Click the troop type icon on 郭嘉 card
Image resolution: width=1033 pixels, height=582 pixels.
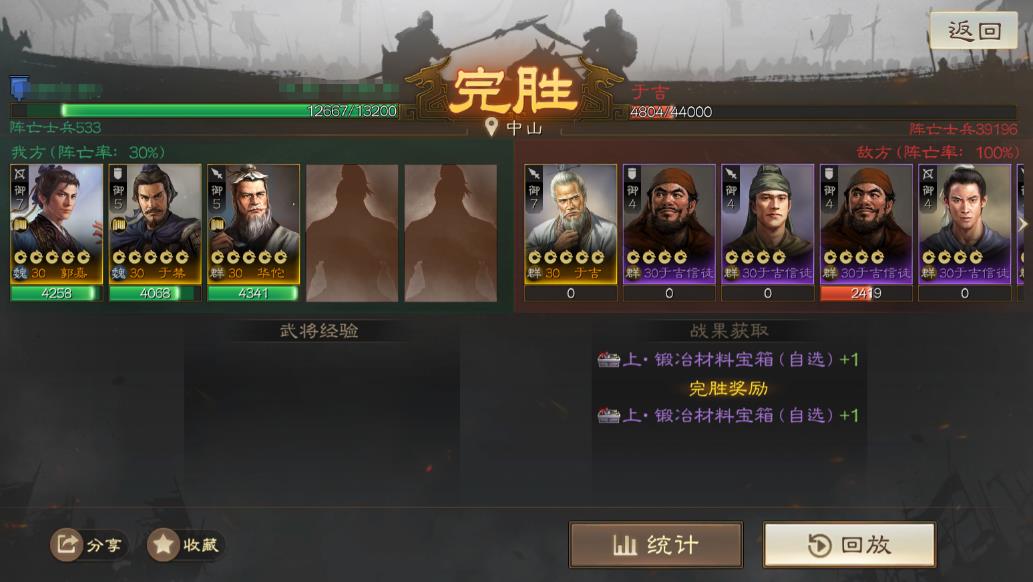pos(20,174)
